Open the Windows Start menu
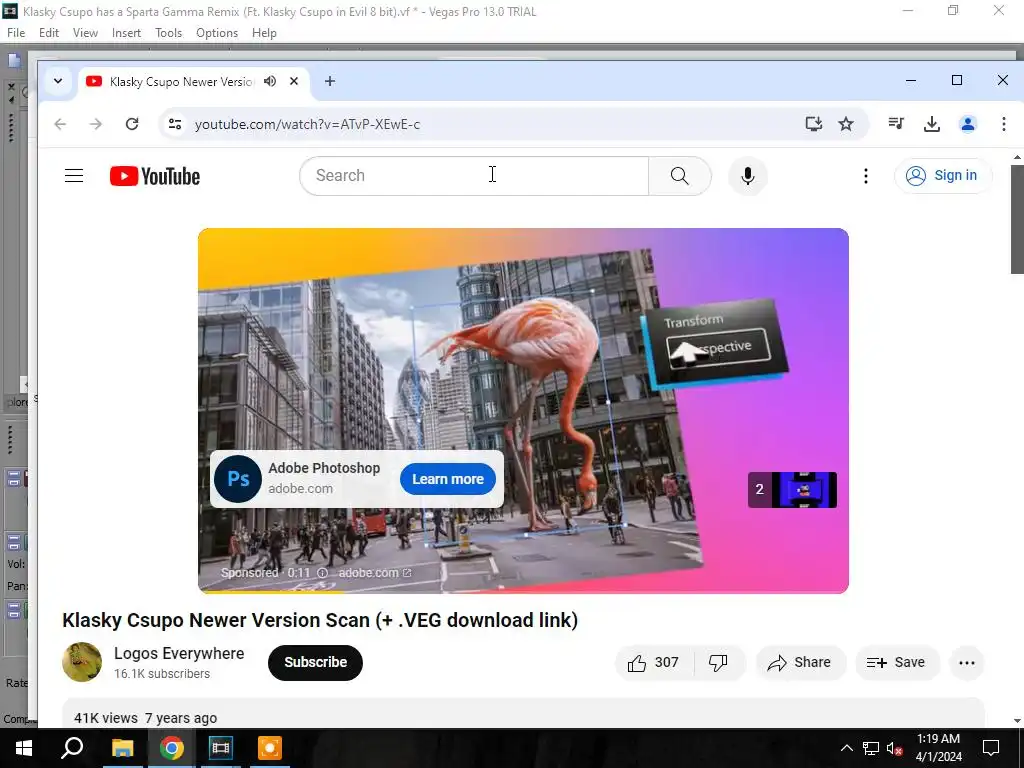 (24, 748)
